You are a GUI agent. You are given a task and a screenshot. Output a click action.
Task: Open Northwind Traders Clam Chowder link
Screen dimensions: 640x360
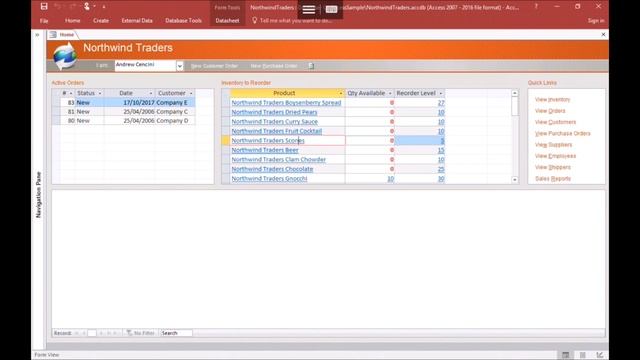(x=278, y=160)
